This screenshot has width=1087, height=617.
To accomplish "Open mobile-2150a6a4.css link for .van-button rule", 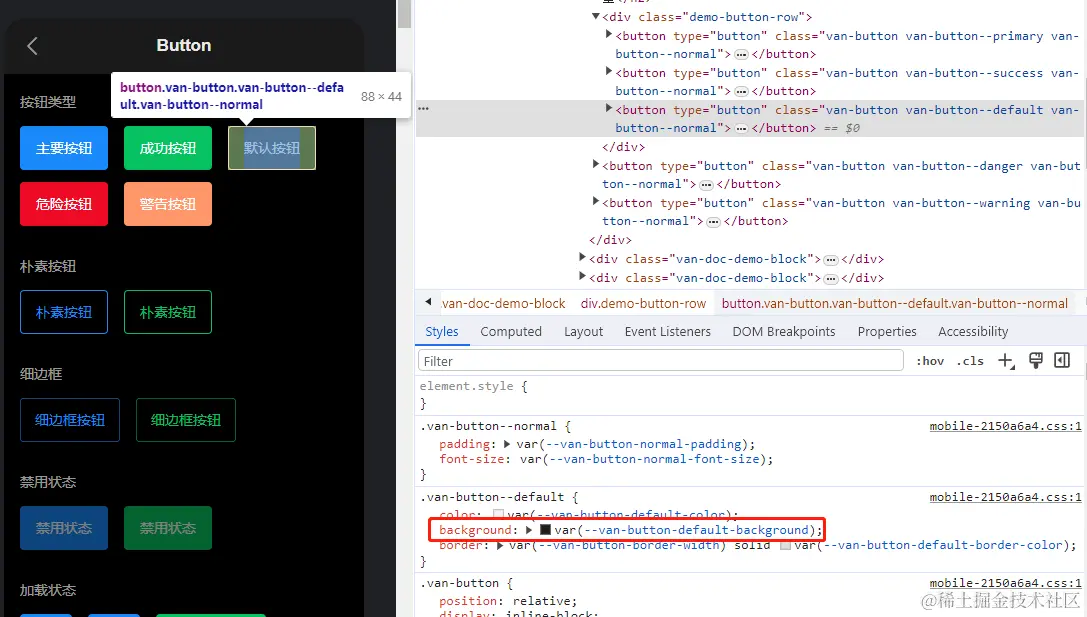I will coord(1005,583).
